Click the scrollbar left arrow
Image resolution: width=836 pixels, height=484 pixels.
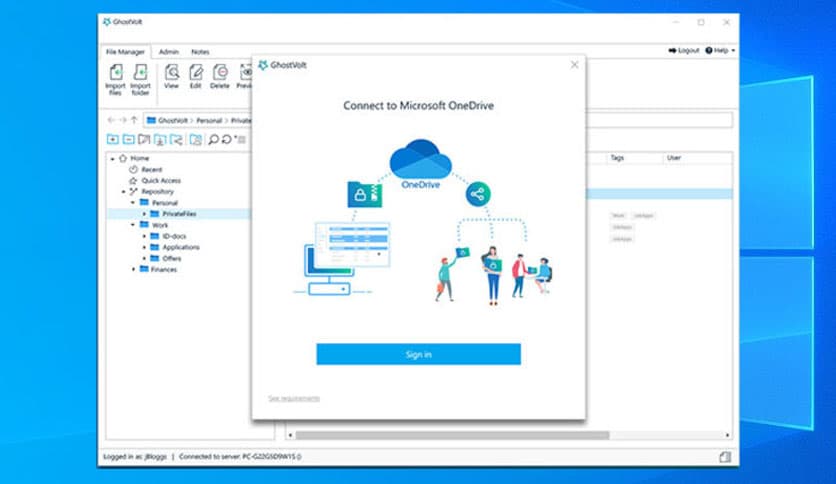[x=291, y=435]
